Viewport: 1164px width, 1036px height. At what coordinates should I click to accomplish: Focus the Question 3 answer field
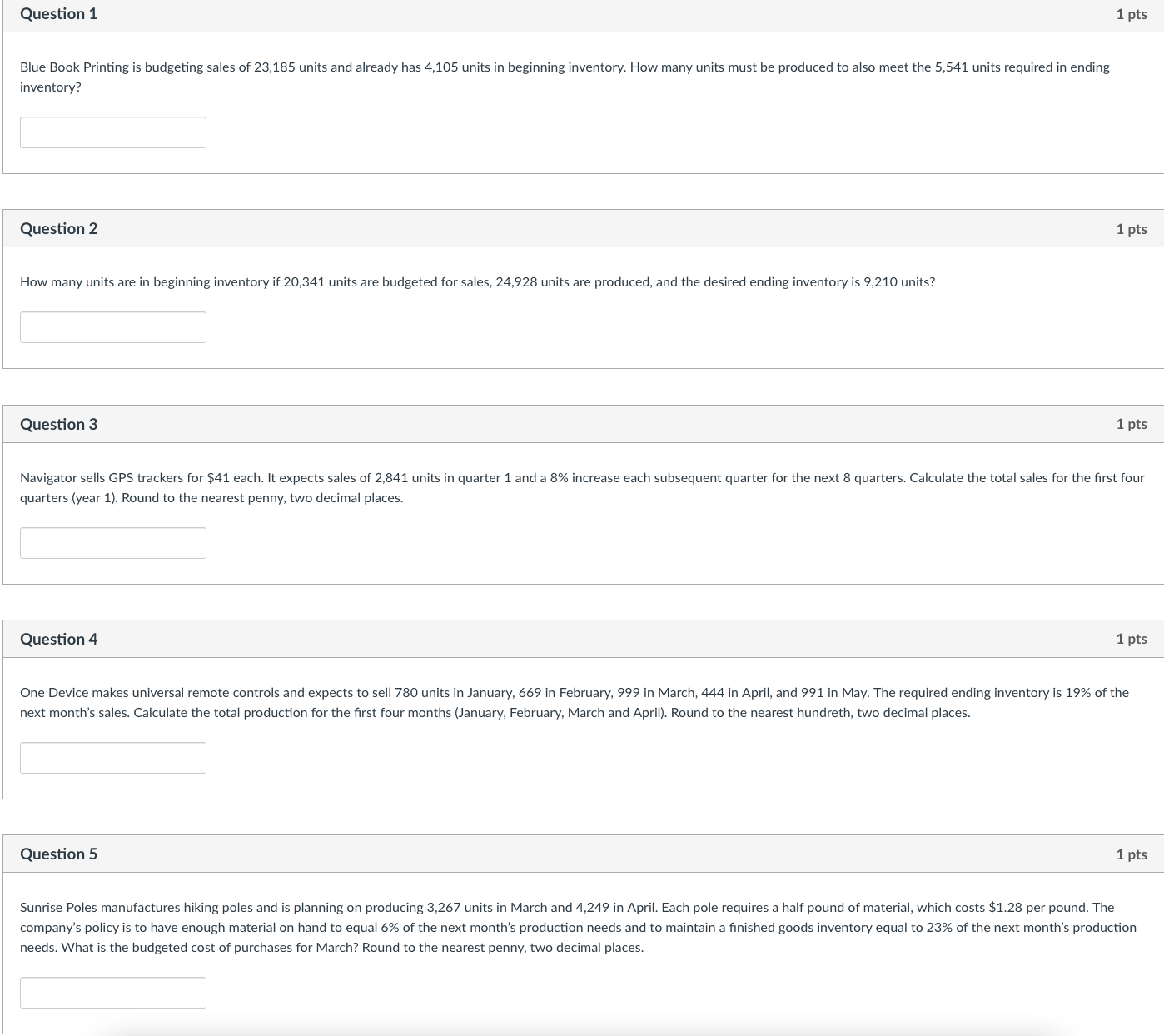point(113,543)
